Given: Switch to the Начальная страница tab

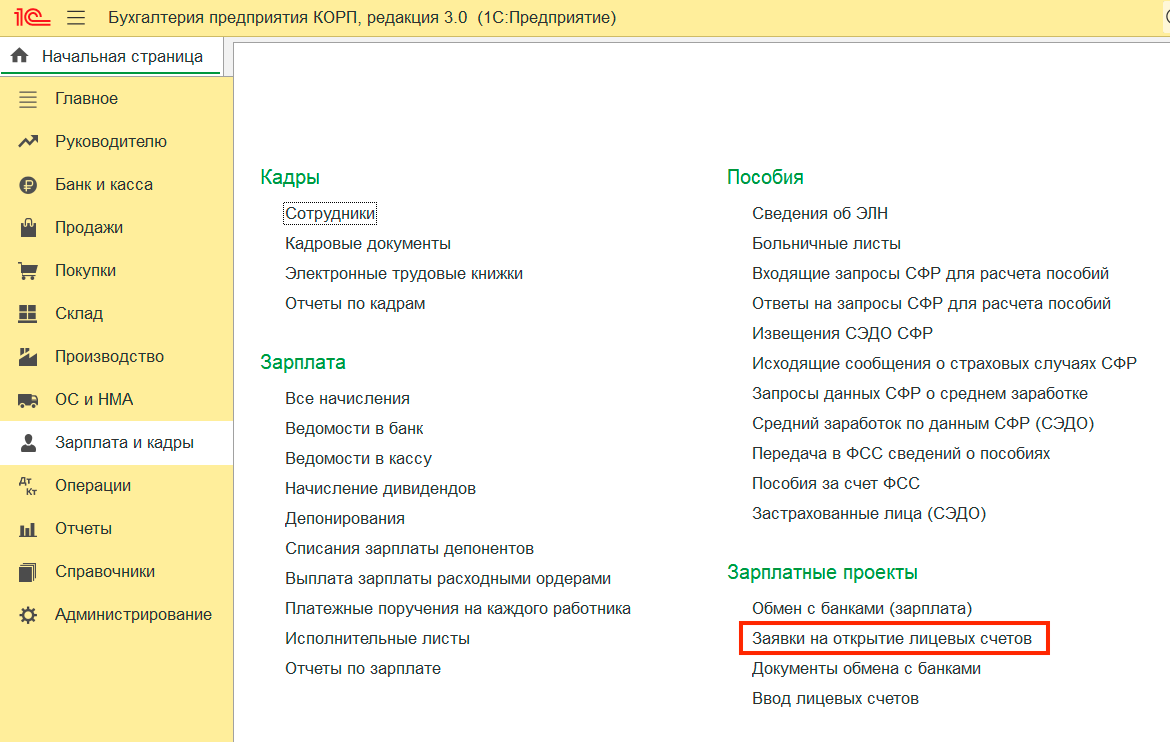Looking at the screenshot, I should tap(122, 57).
